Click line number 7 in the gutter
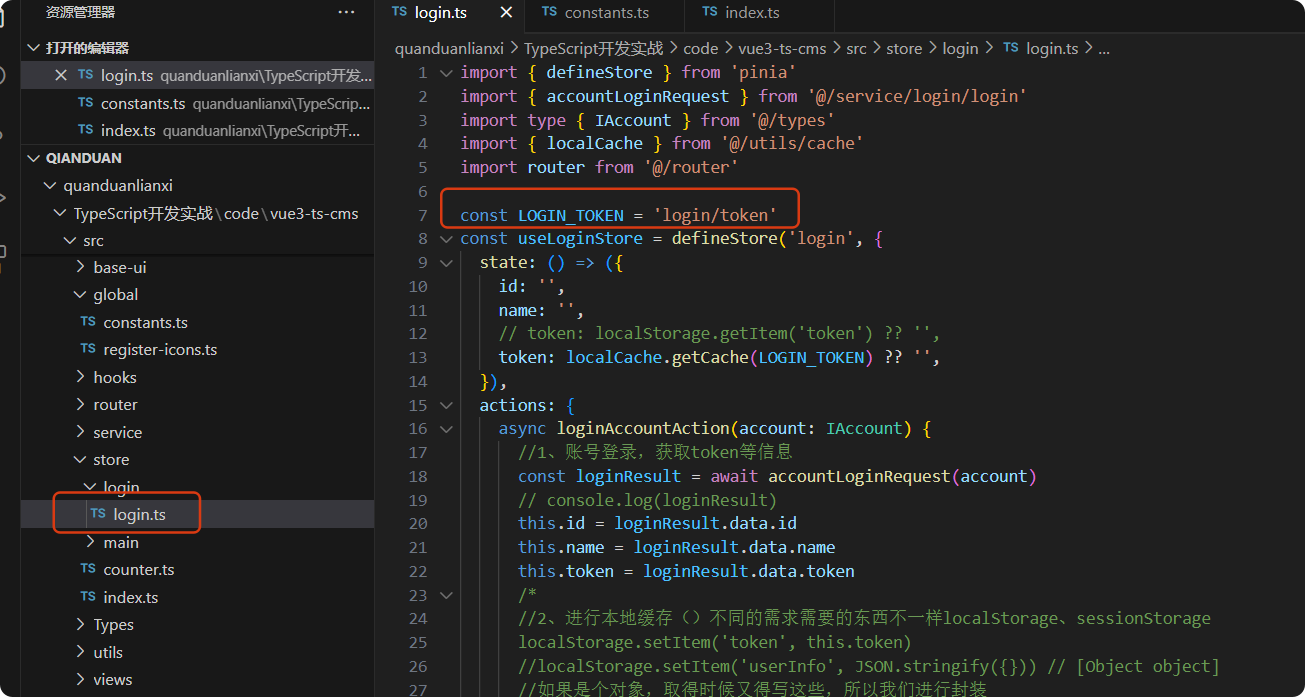1305x697 pixels. tap(423, 215)
